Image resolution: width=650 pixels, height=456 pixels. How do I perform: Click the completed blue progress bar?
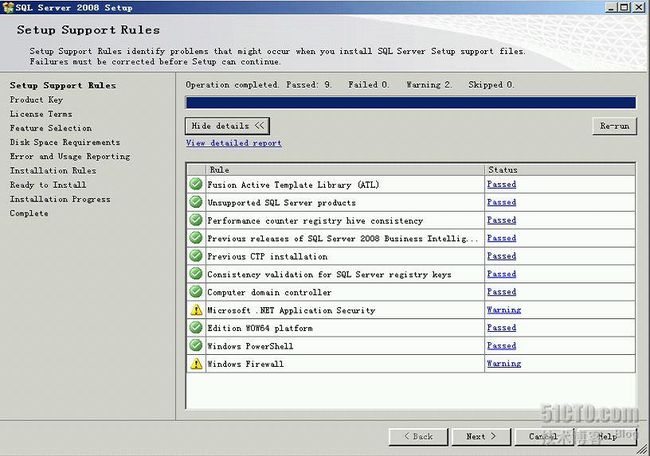411,102
